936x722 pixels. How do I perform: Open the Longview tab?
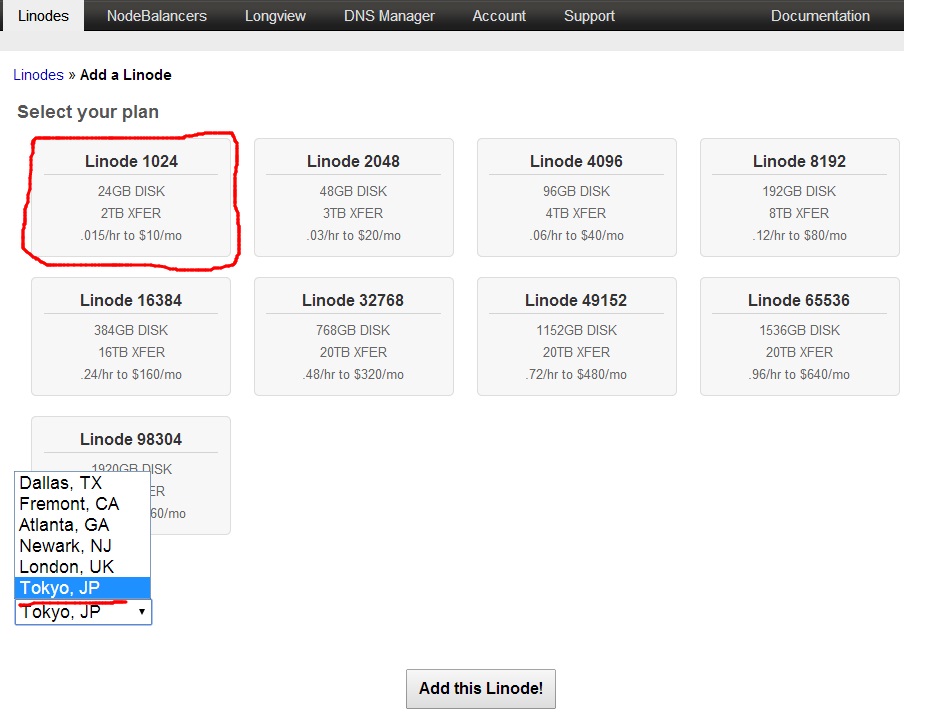coord(275,16)
